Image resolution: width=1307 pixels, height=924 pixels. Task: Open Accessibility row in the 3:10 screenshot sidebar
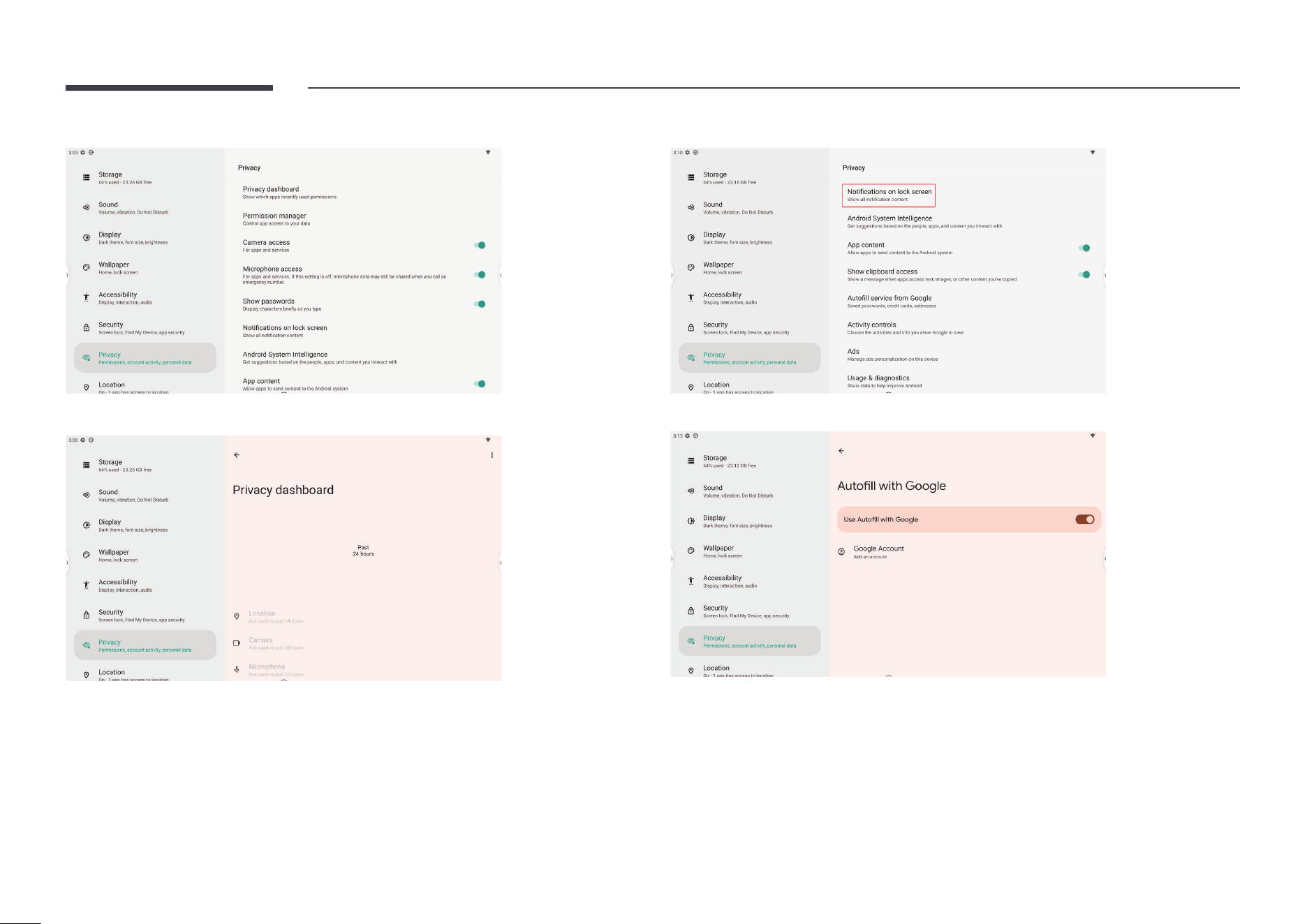click(750, 298)
